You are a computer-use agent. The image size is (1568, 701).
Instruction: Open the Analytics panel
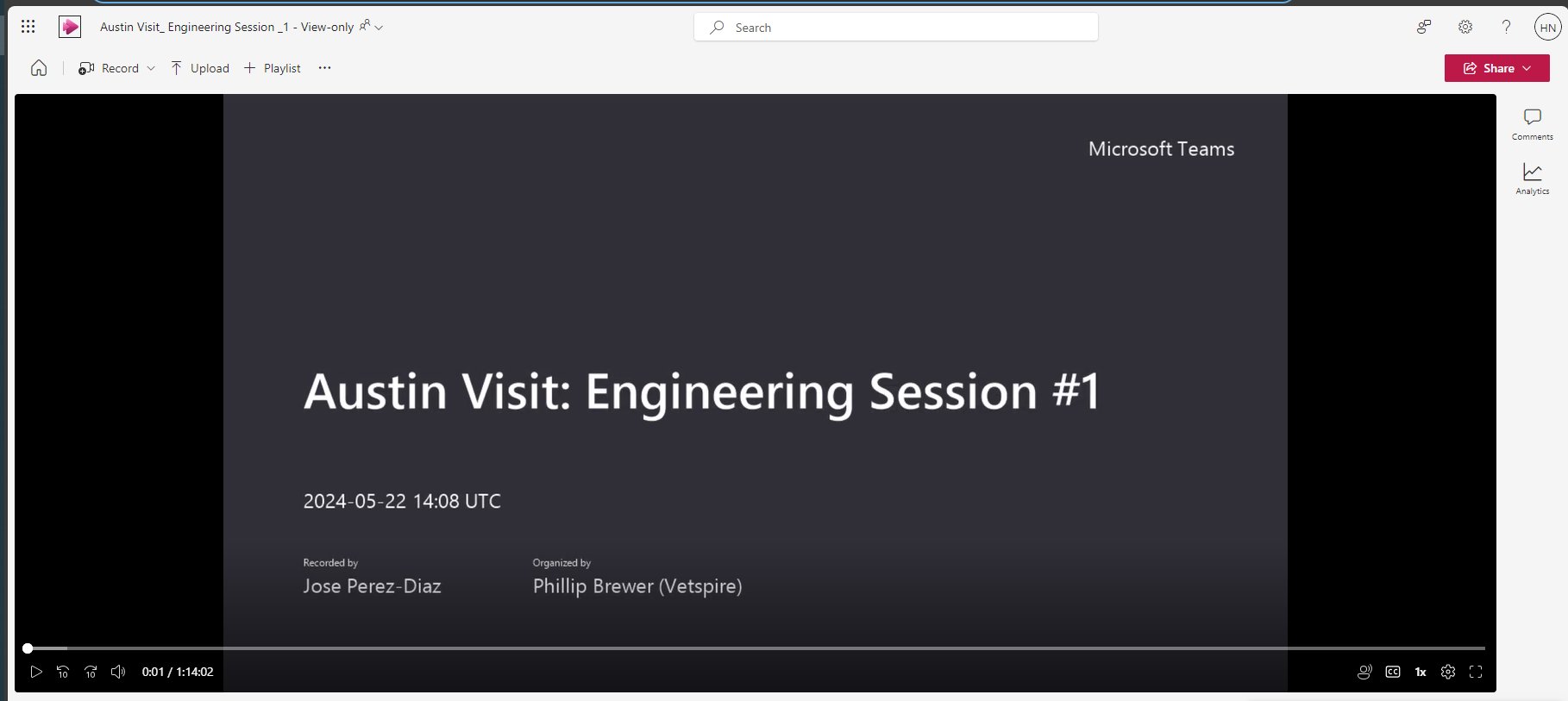(x=1533, y=178)
